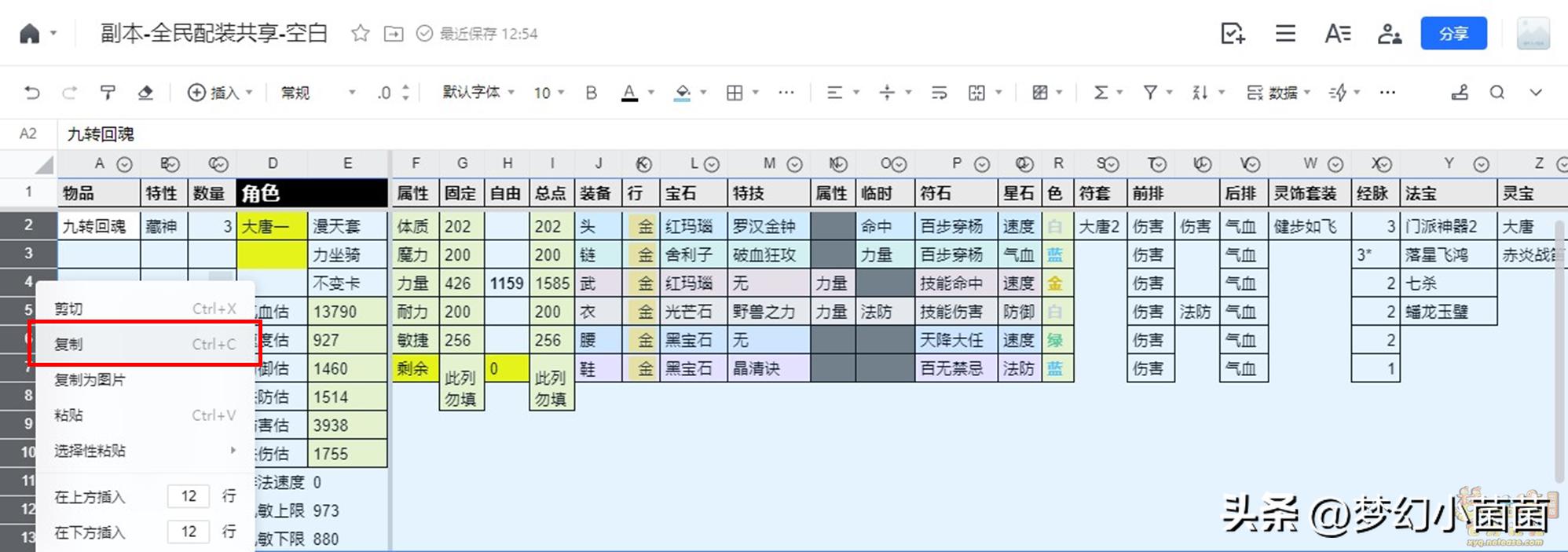The width and height of the screenshot is (1568, 552).
Task: Select cell 1159 in column H
Action: 507,283
